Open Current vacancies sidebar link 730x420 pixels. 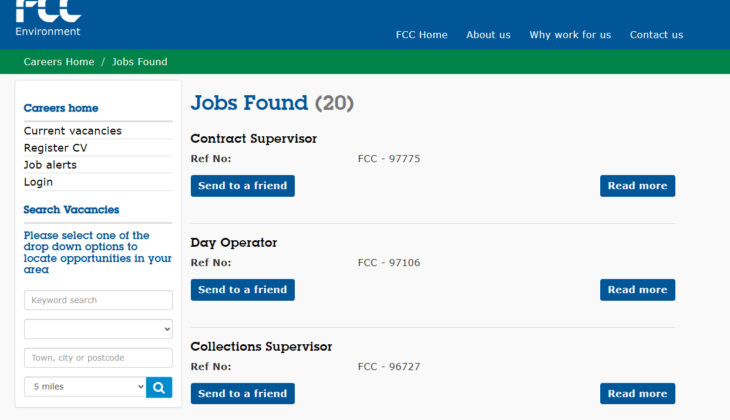73,131
